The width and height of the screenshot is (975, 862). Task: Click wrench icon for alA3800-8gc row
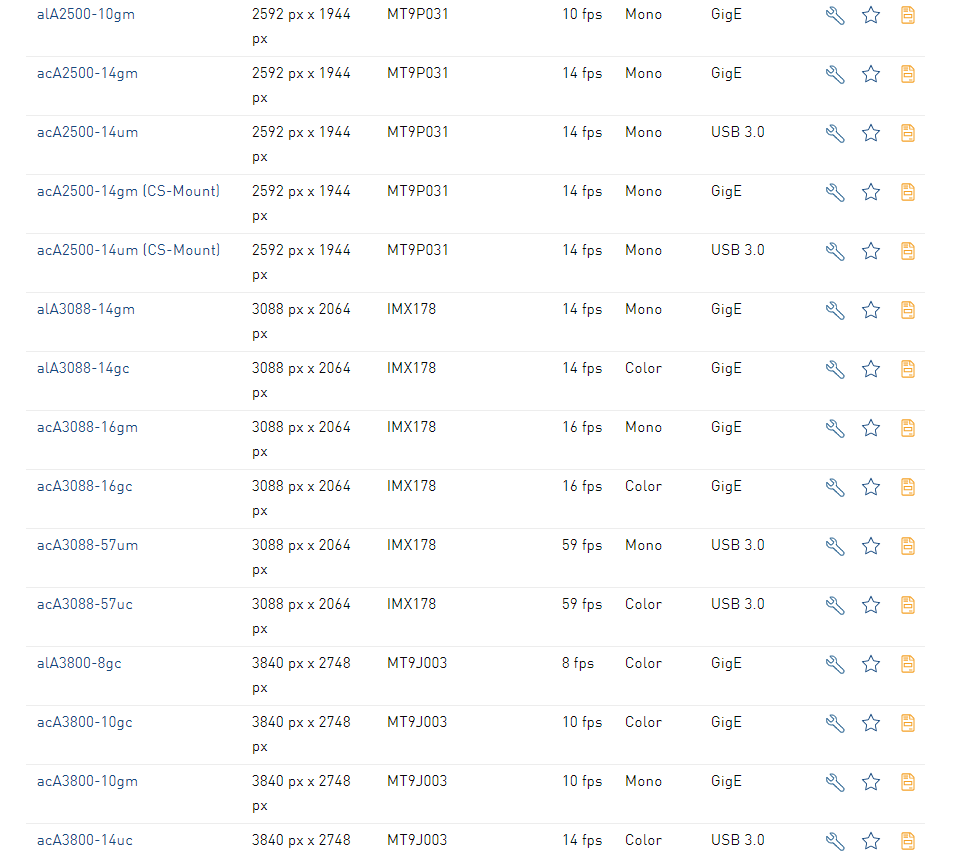[835, 664]
